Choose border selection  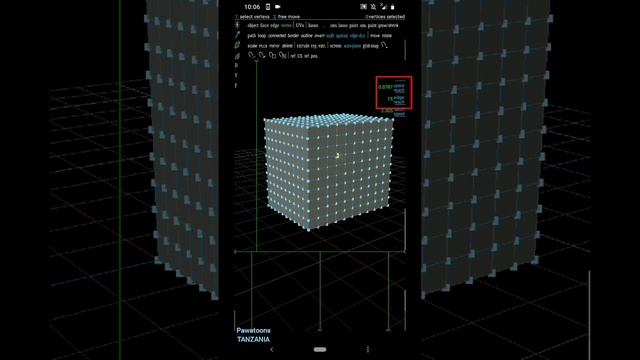293,36
